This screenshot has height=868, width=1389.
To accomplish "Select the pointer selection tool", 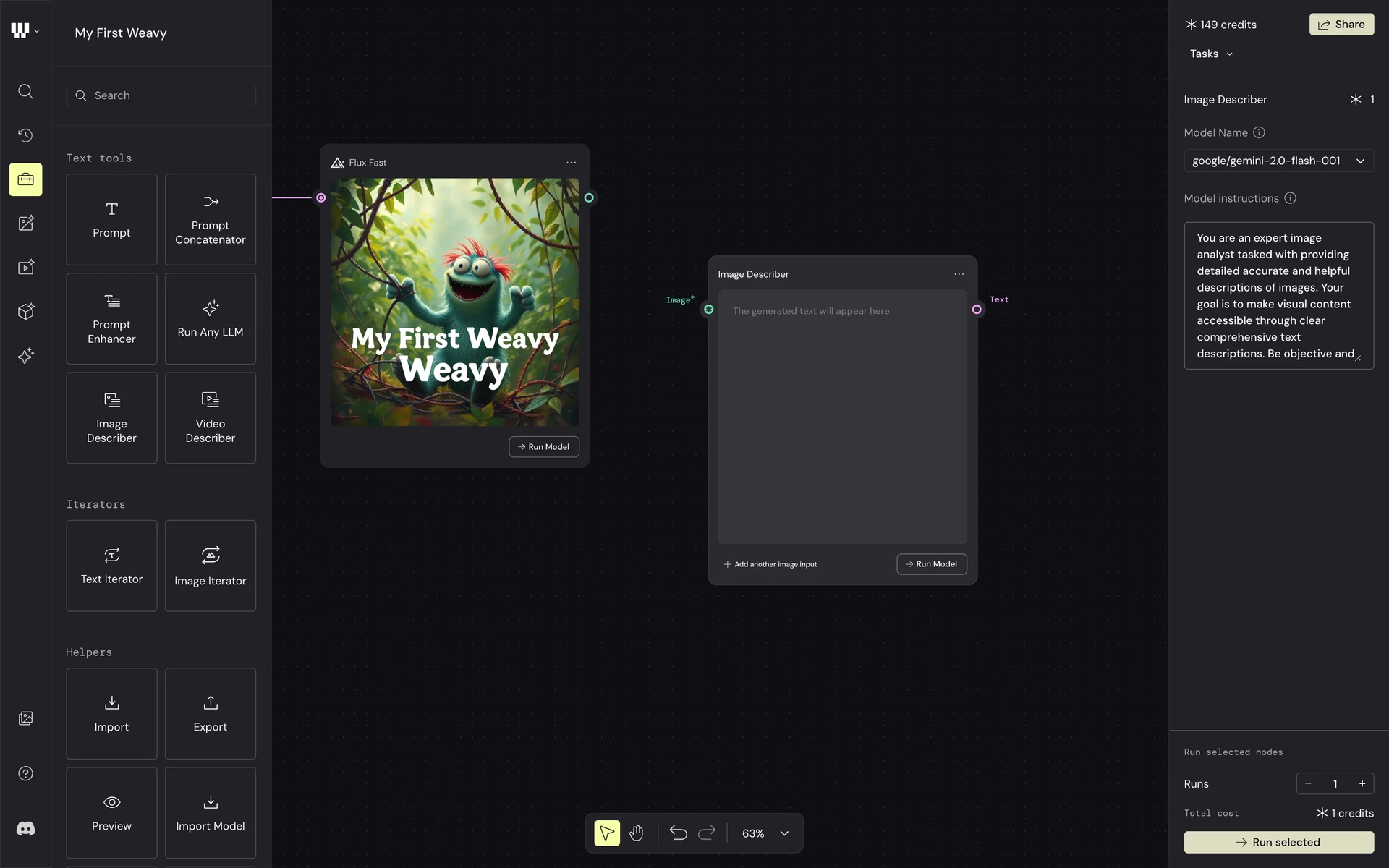I will 606,833.
